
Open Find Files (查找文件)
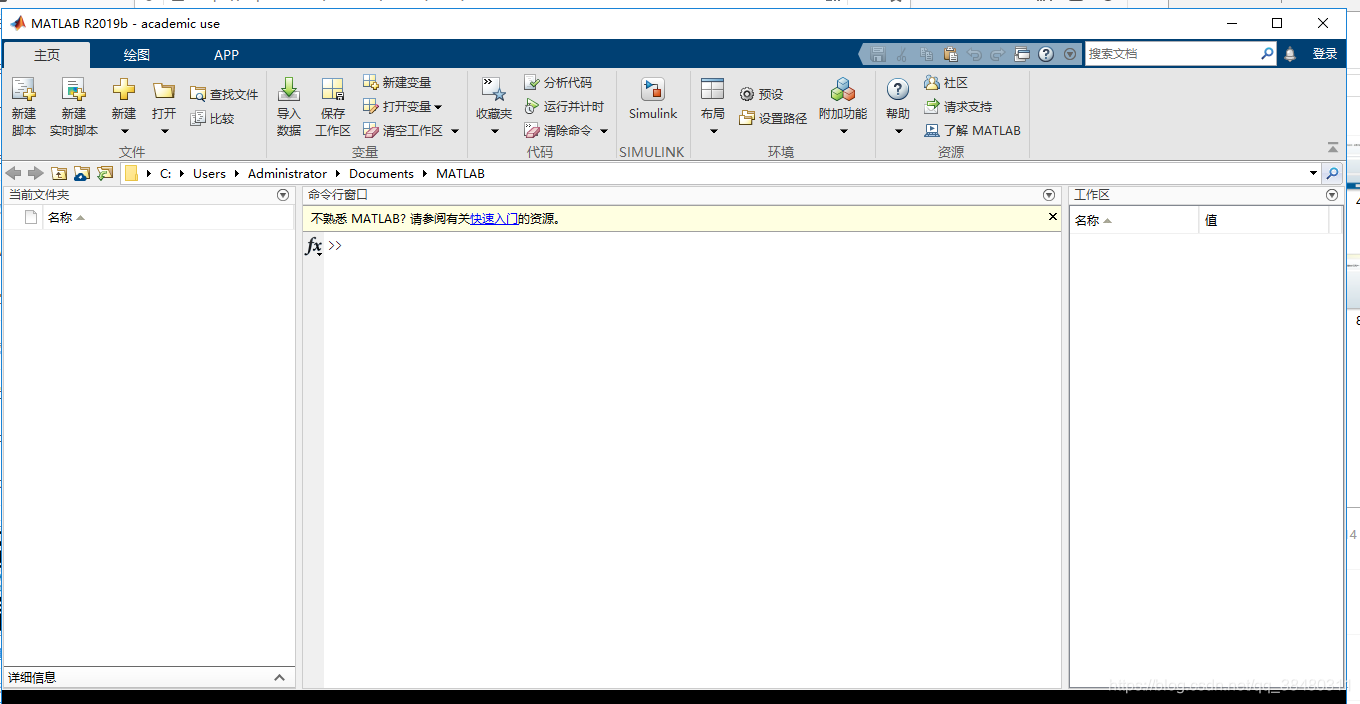click(224, 94)
